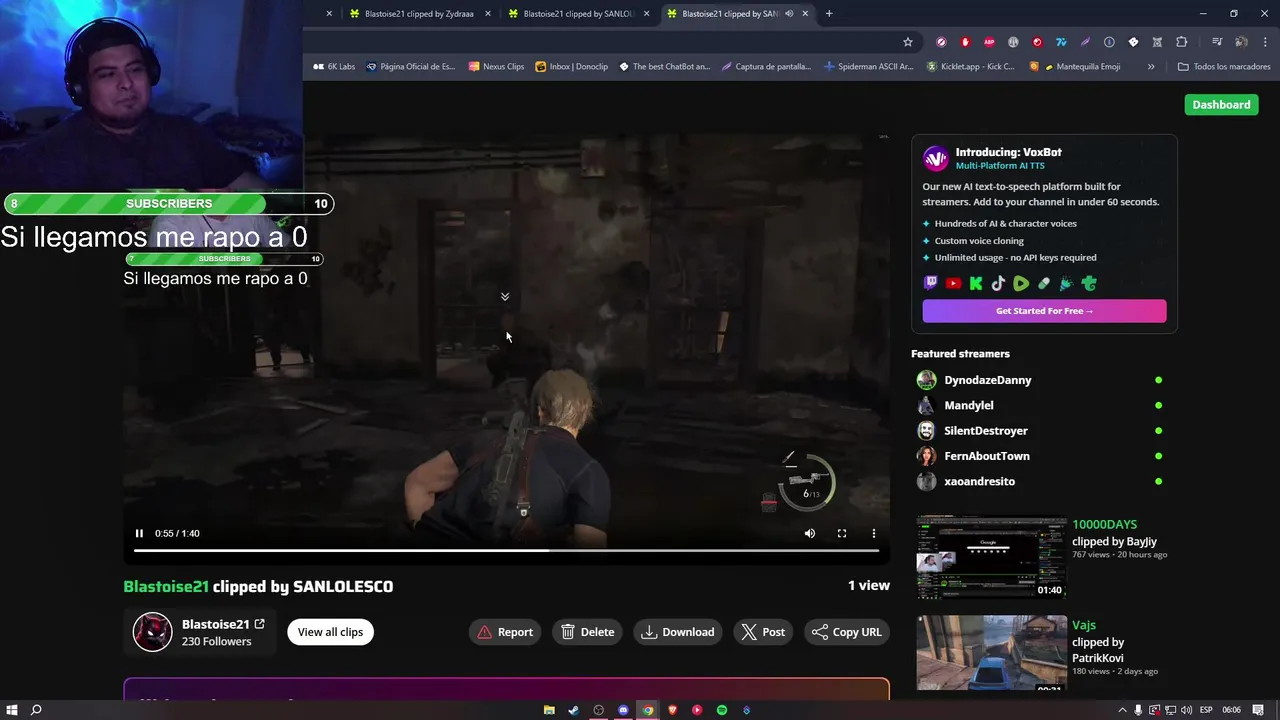Enter fullscreen on the video player
This screenshot has width=1280, height=720.
842,533
